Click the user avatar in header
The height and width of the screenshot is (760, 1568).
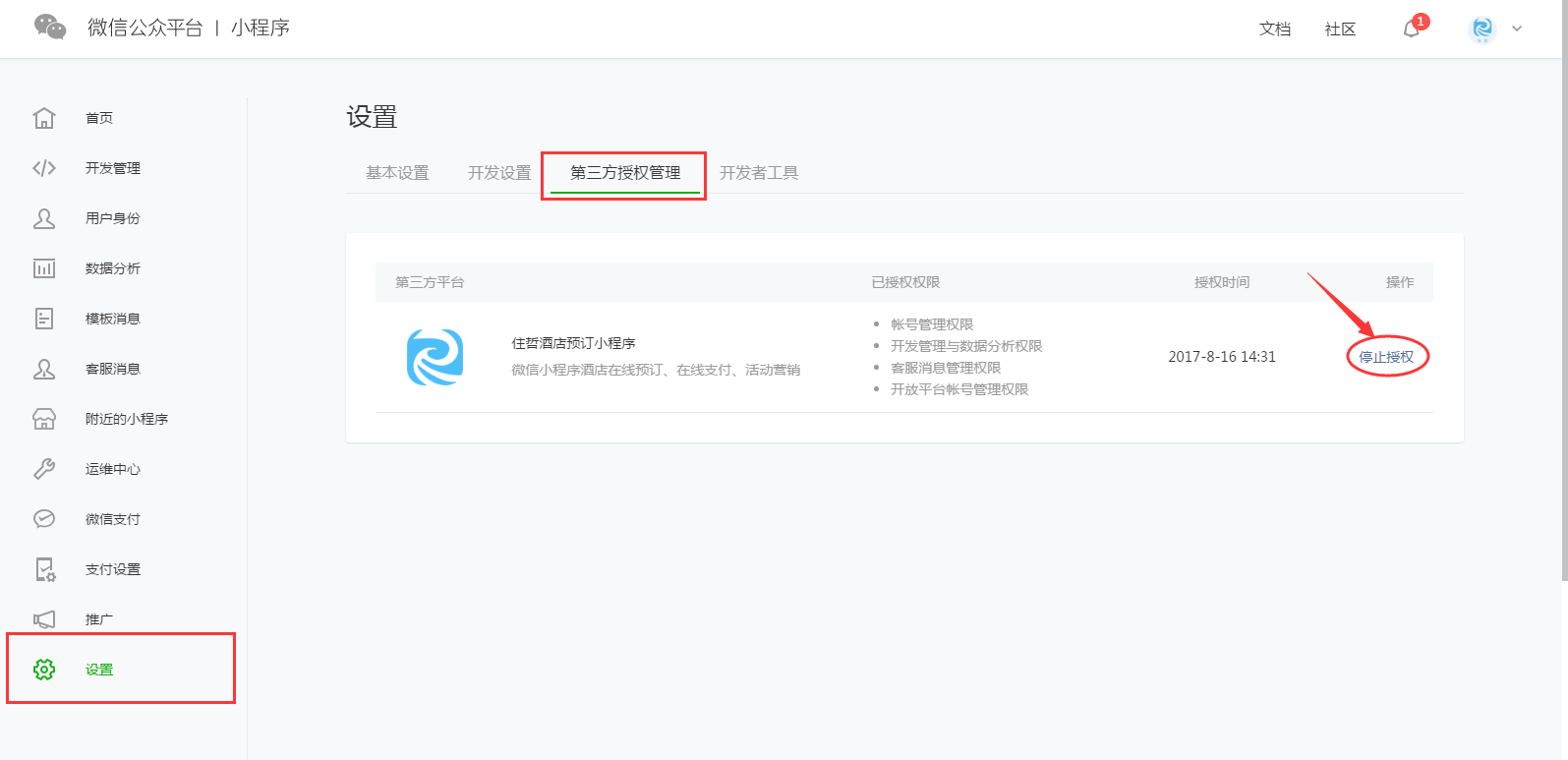(x=1482, y=29)
